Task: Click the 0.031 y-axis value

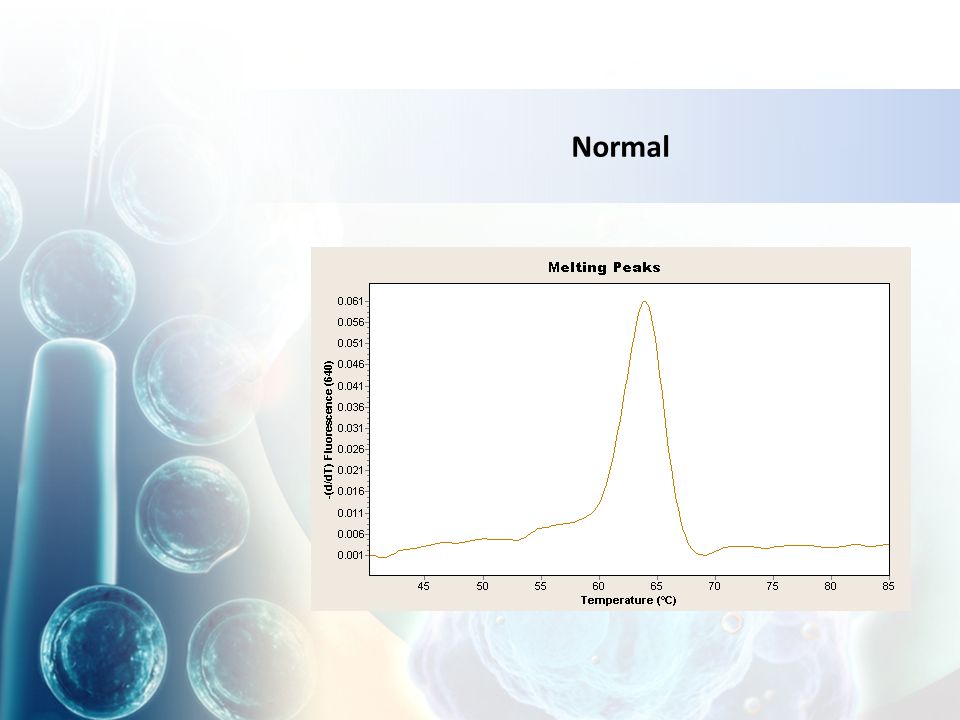Action: (350, 428)
